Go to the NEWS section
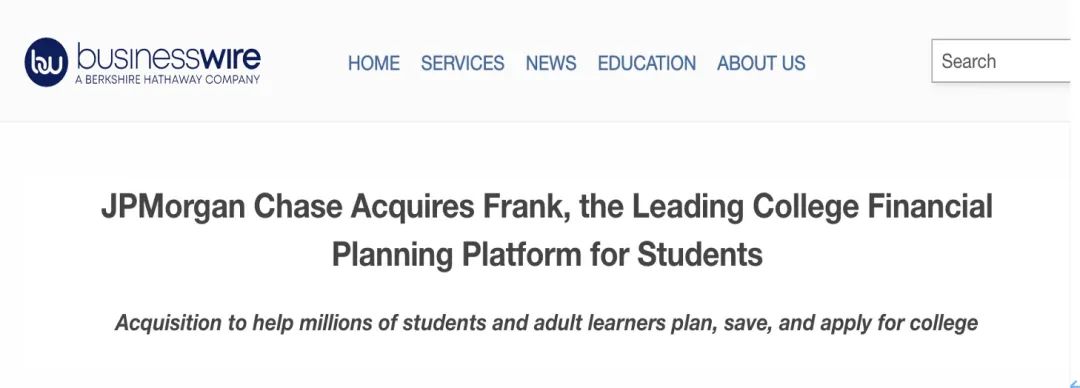The image size is (1080, 388). (551, 63)
